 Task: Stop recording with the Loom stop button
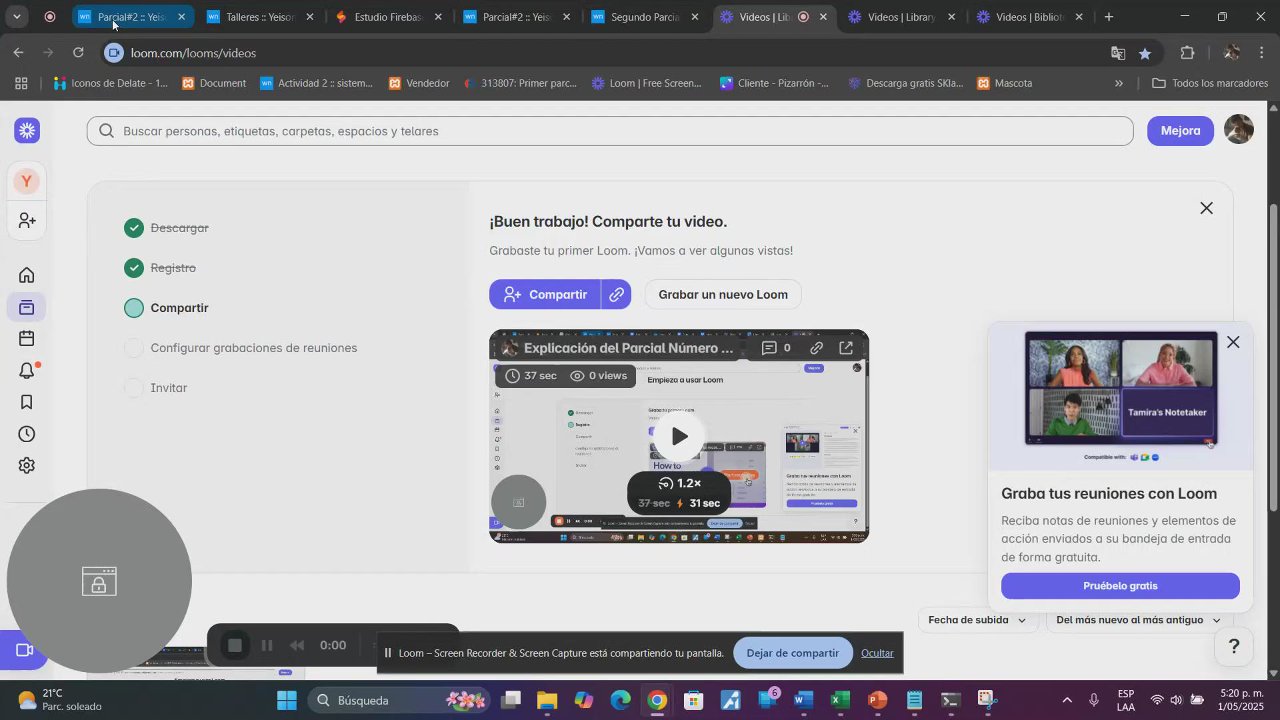click(x=235, y=646)
